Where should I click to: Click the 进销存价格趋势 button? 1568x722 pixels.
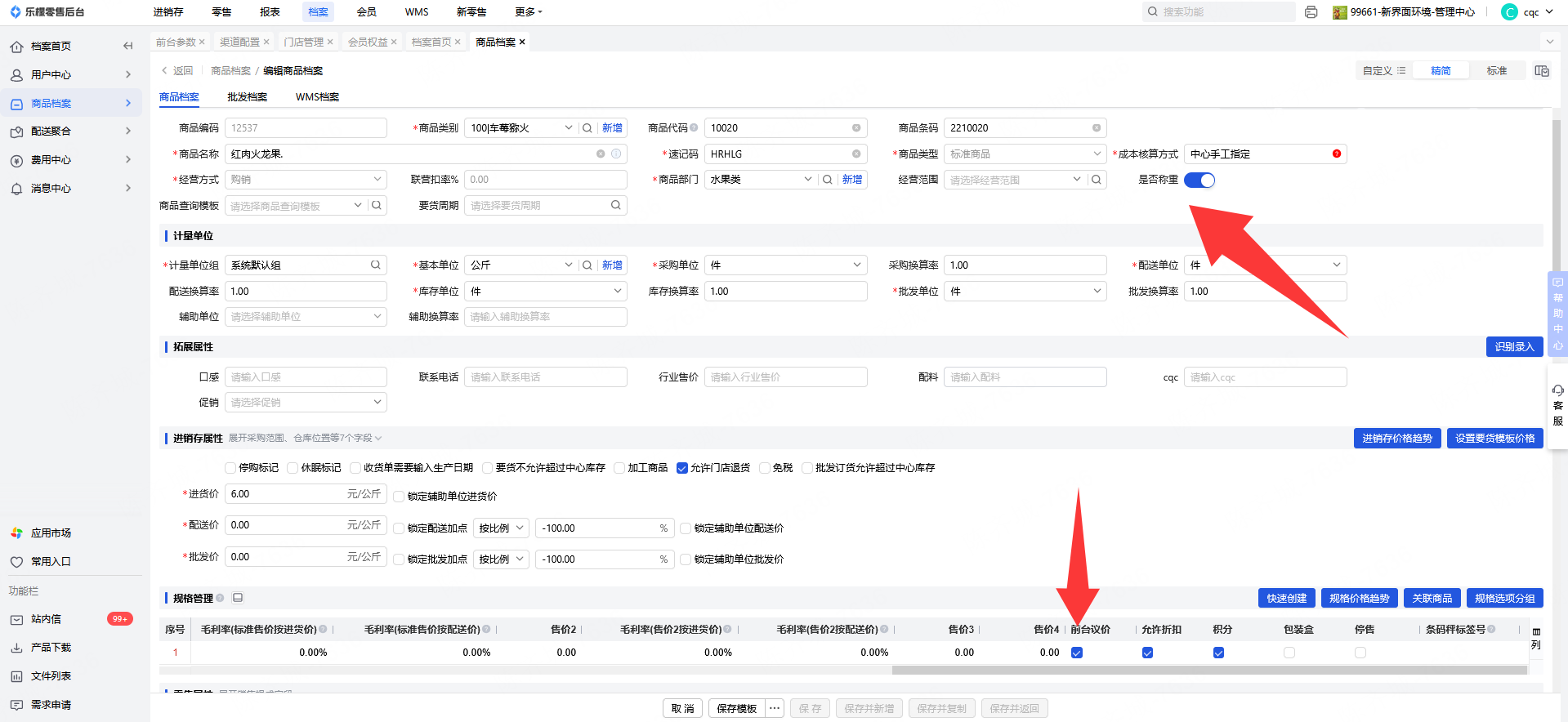click(x=1397, y=439)
